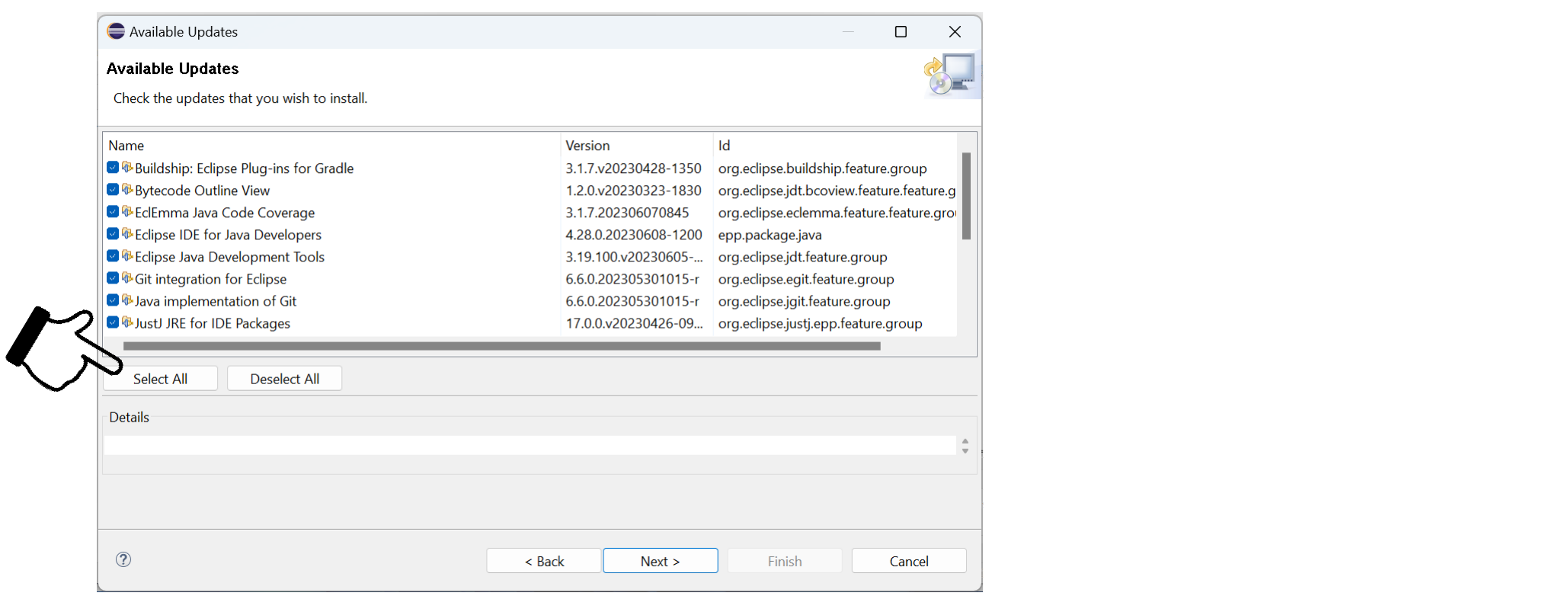Click the Eclipse logo in title bar

(x=116, y=31)
